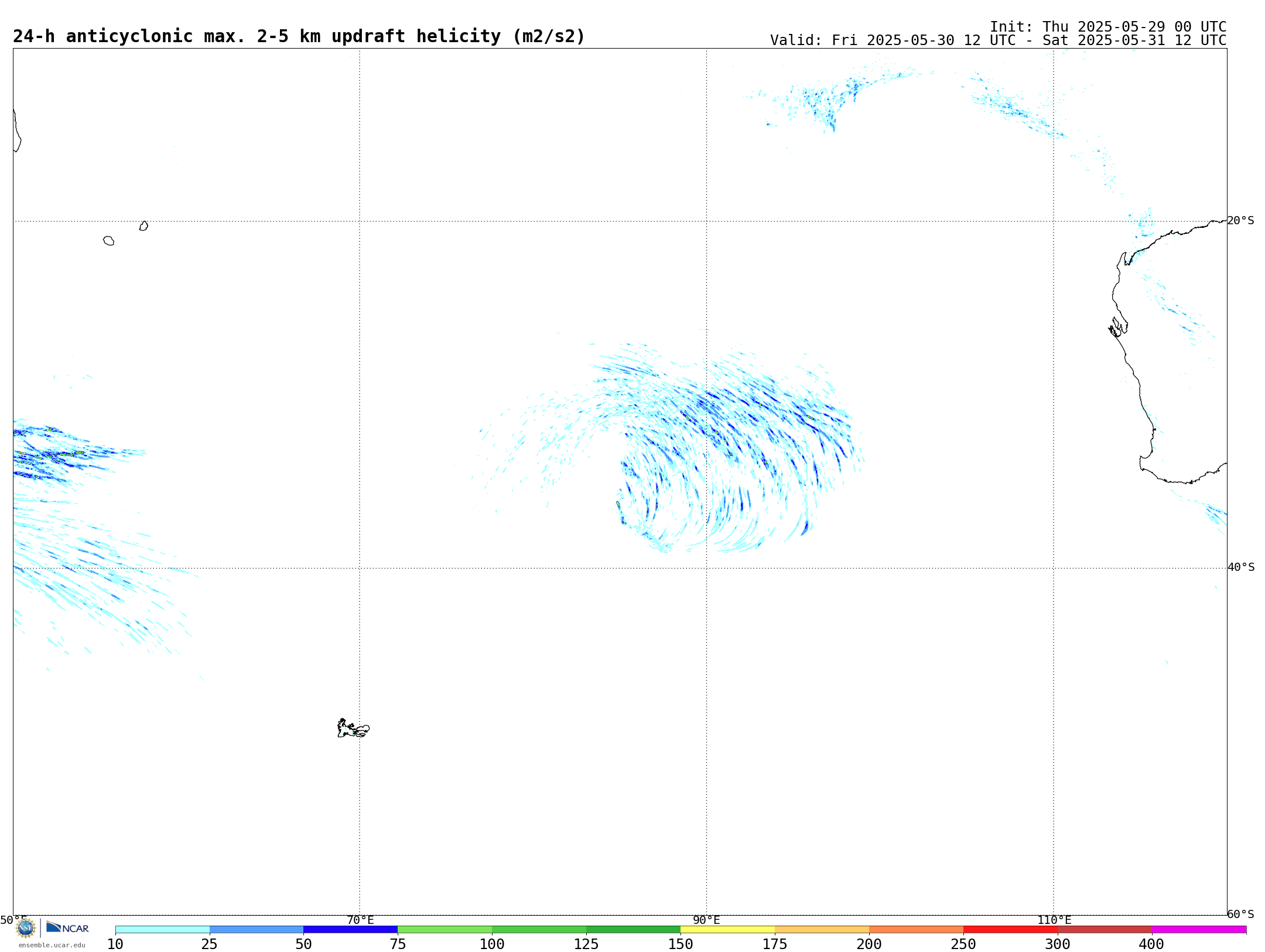The width and height of the screenshot is (1265, 952).
Task: Click the "110°E" longitude label
Action: (x=1054, y=920)
